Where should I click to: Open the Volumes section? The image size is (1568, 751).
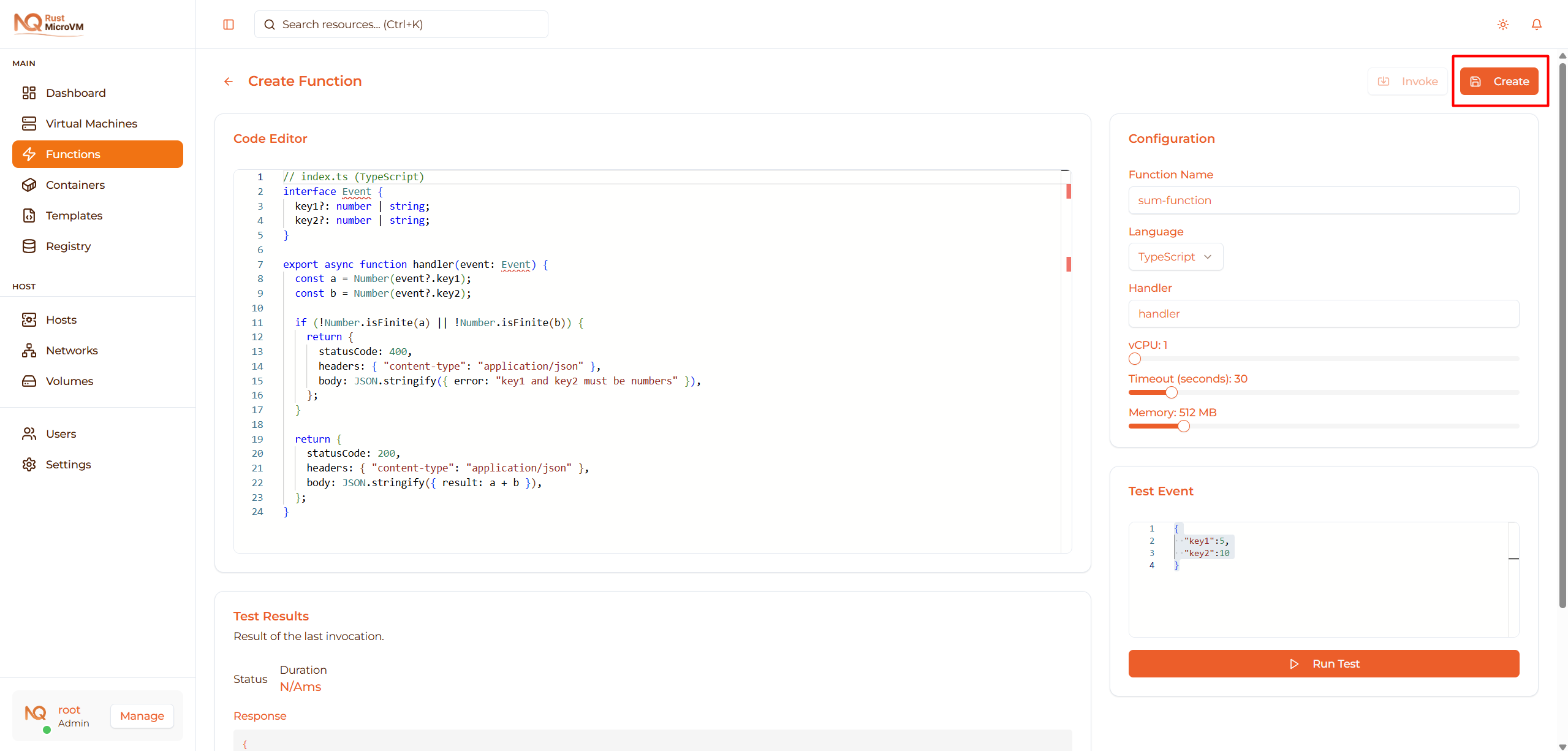point(69,381)
